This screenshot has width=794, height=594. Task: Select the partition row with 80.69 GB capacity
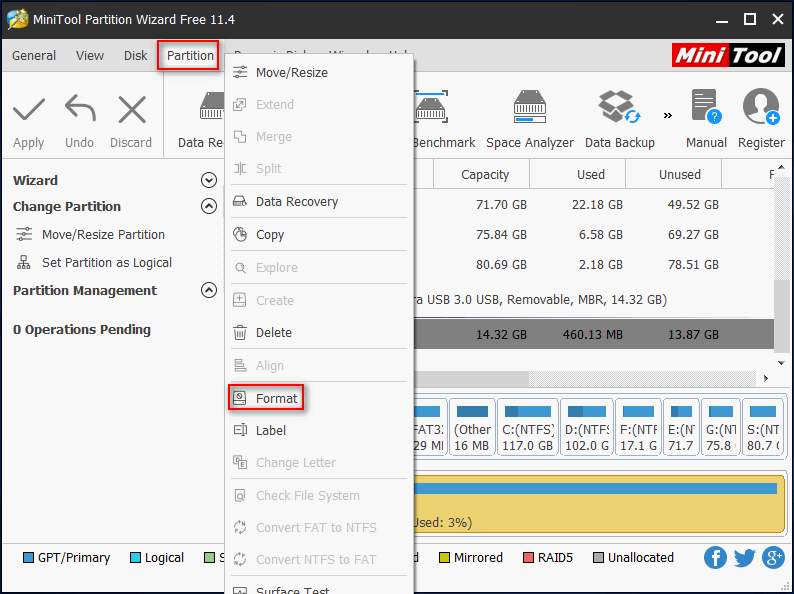594,264
